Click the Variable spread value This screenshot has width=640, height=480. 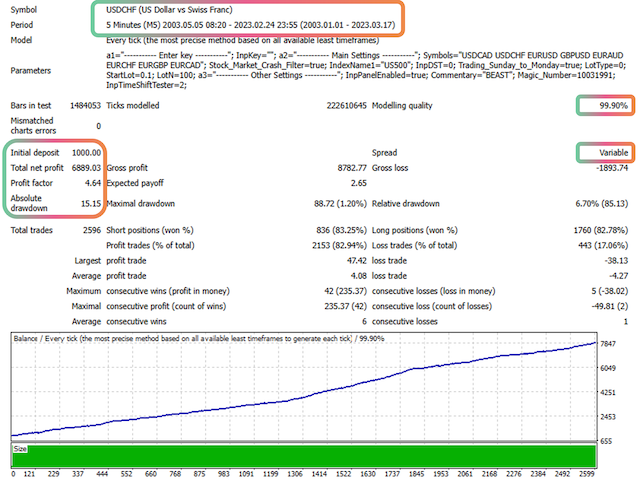pyautogui.click(x=613, y=153)
